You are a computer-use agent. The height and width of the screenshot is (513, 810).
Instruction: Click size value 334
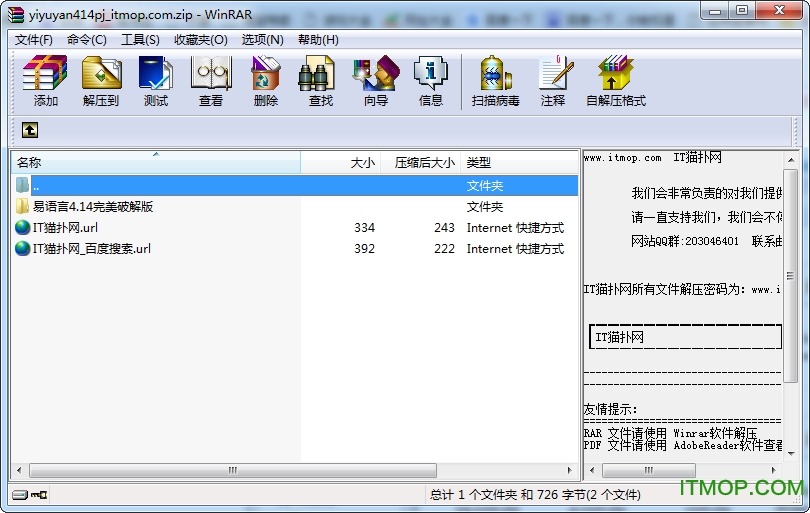(364, 228)
